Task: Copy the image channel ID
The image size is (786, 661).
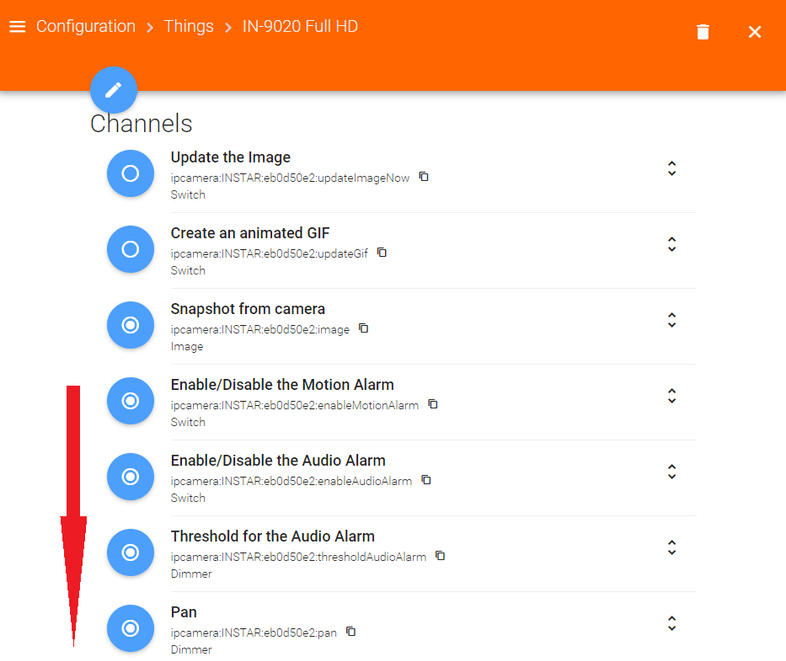Action: (x=364, y=329)
